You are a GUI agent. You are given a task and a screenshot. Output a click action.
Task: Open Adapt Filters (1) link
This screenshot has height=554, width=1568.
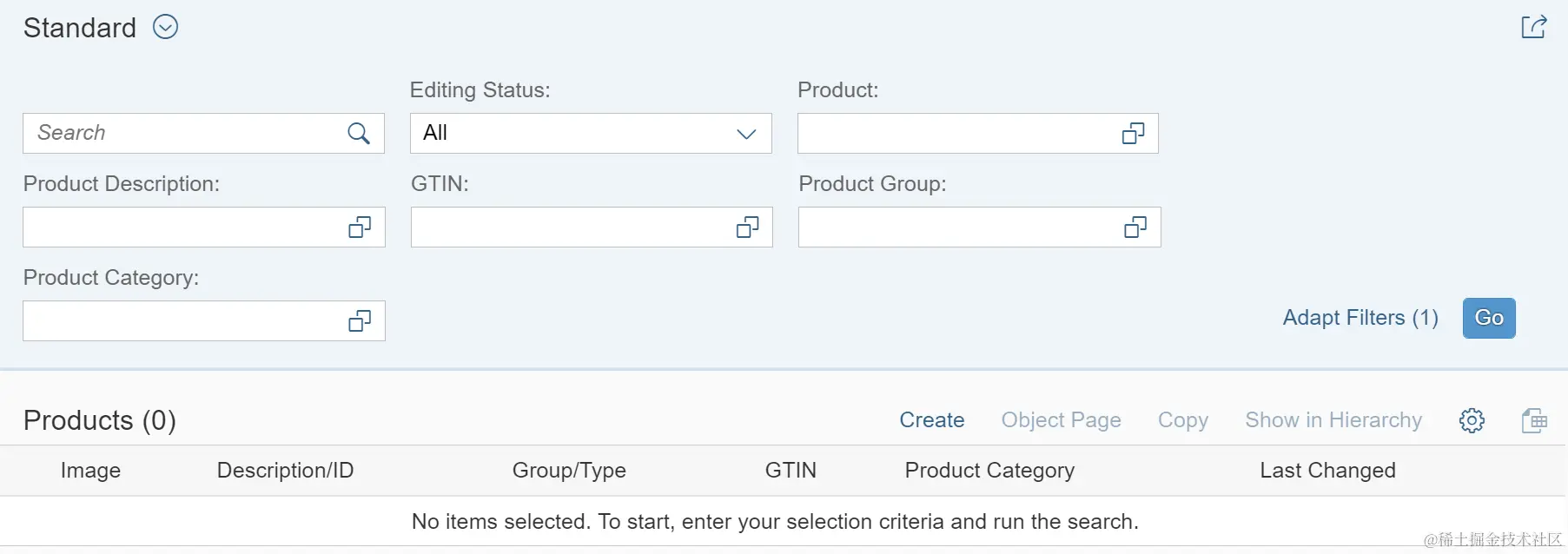coord(1360,318)
